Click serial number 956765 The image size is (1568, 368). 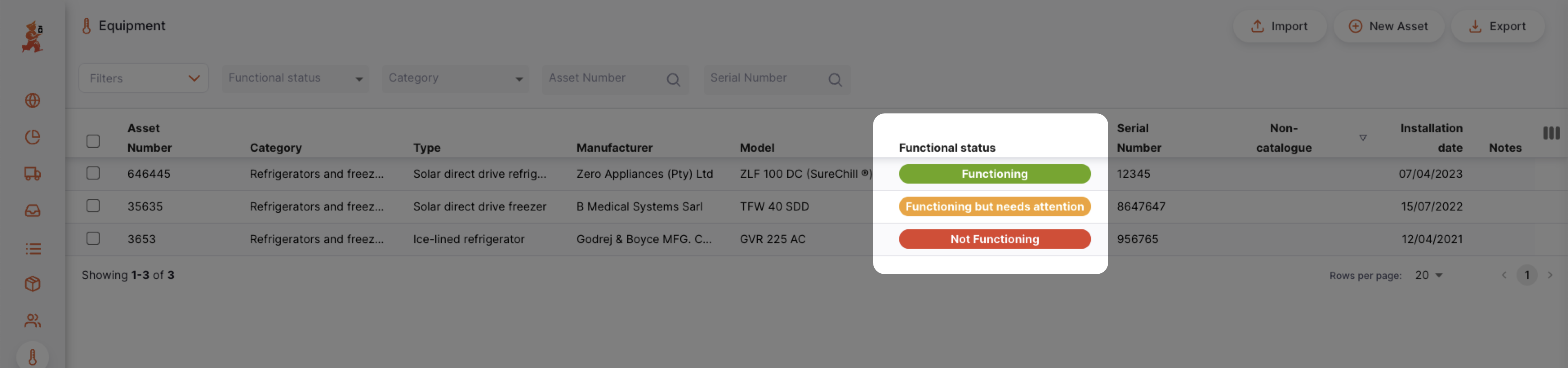(x=1137, y=239)
